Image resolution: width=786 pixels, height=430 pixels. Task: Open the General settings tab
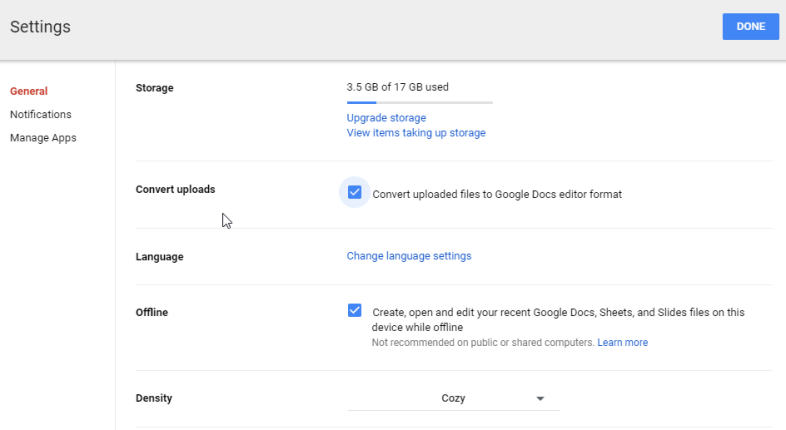pos(29,91)
